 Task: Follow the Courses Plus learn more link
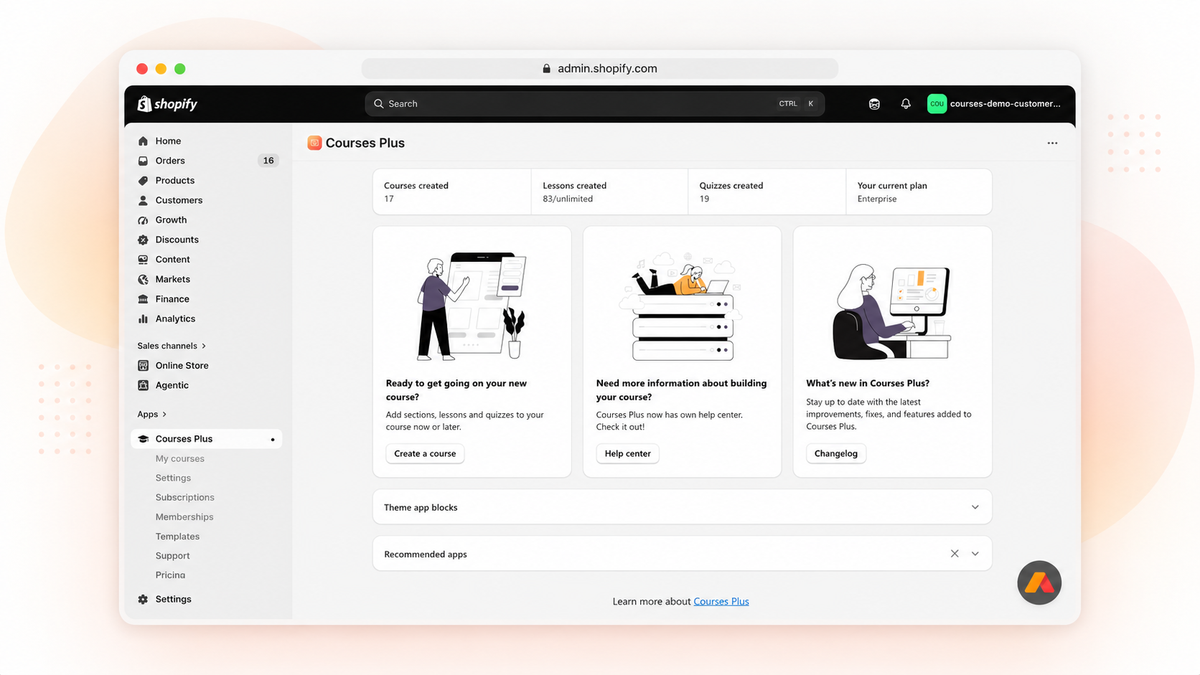click(x=721, y=602)
